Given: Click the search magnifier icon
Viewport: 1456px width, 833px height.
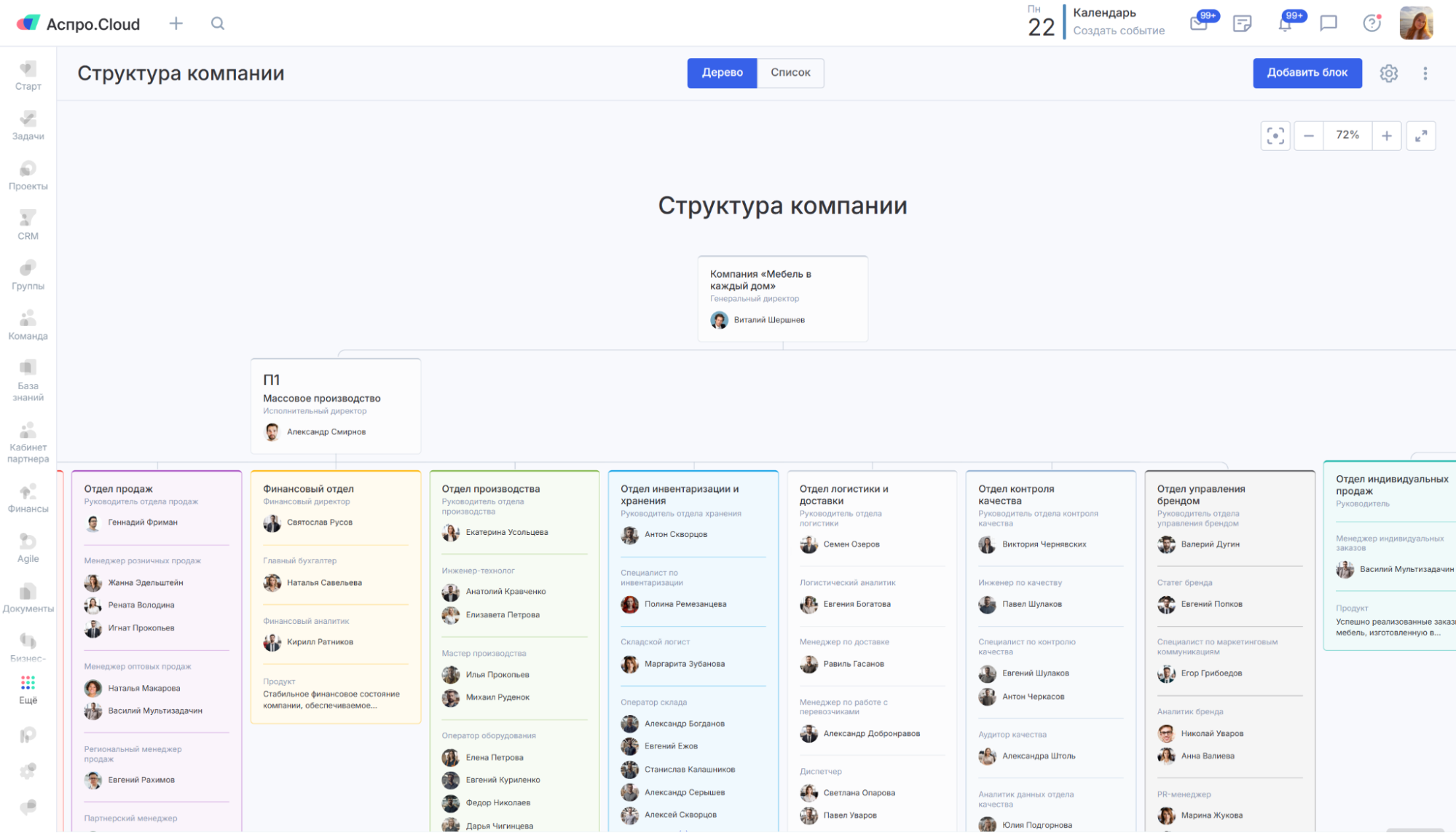Looking at the screenshot, I should 218,23.
